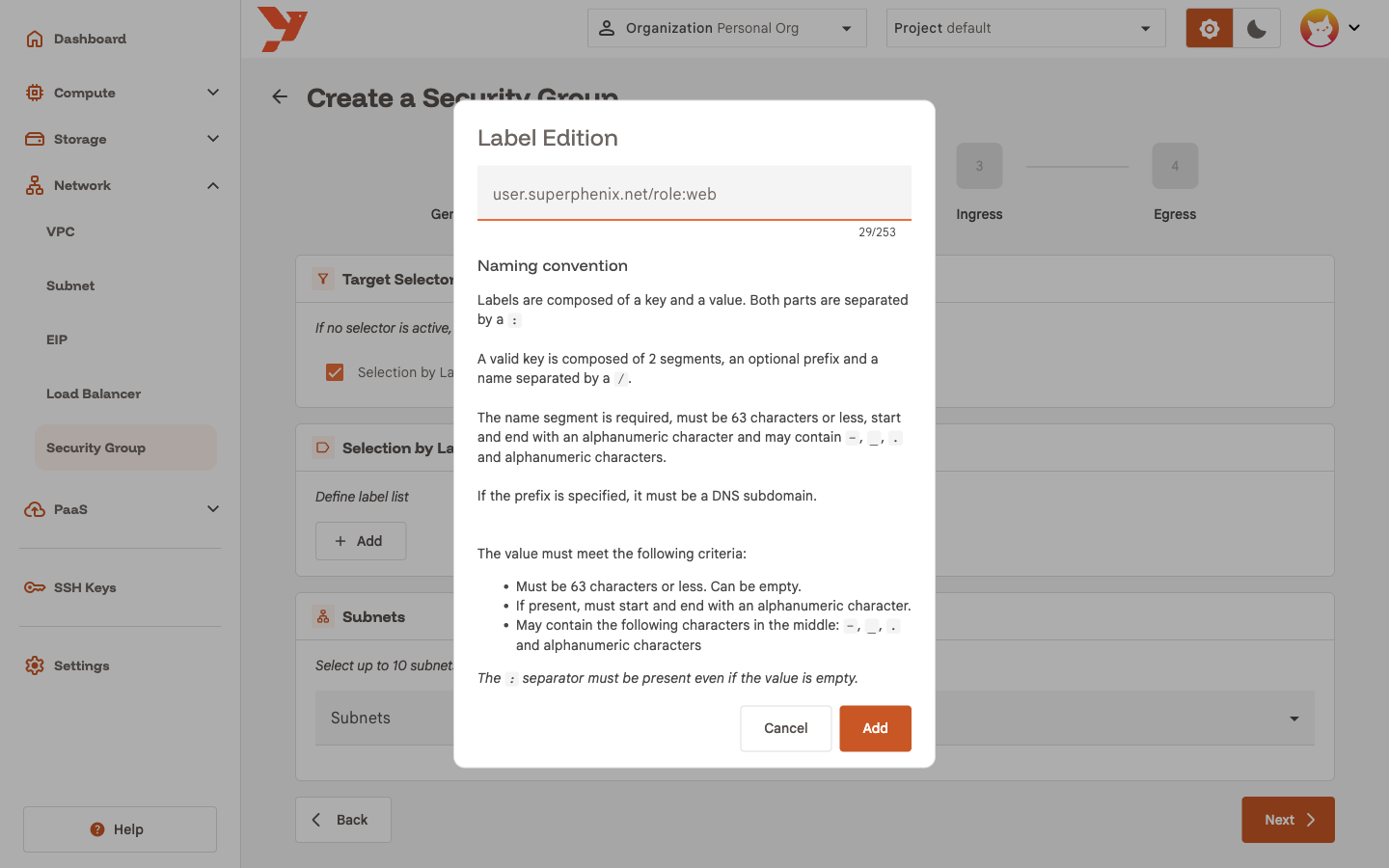Click the Compute chip icon
Image resolution: width=1389 pixels, height=868 pixels.
tap(35, 93)
